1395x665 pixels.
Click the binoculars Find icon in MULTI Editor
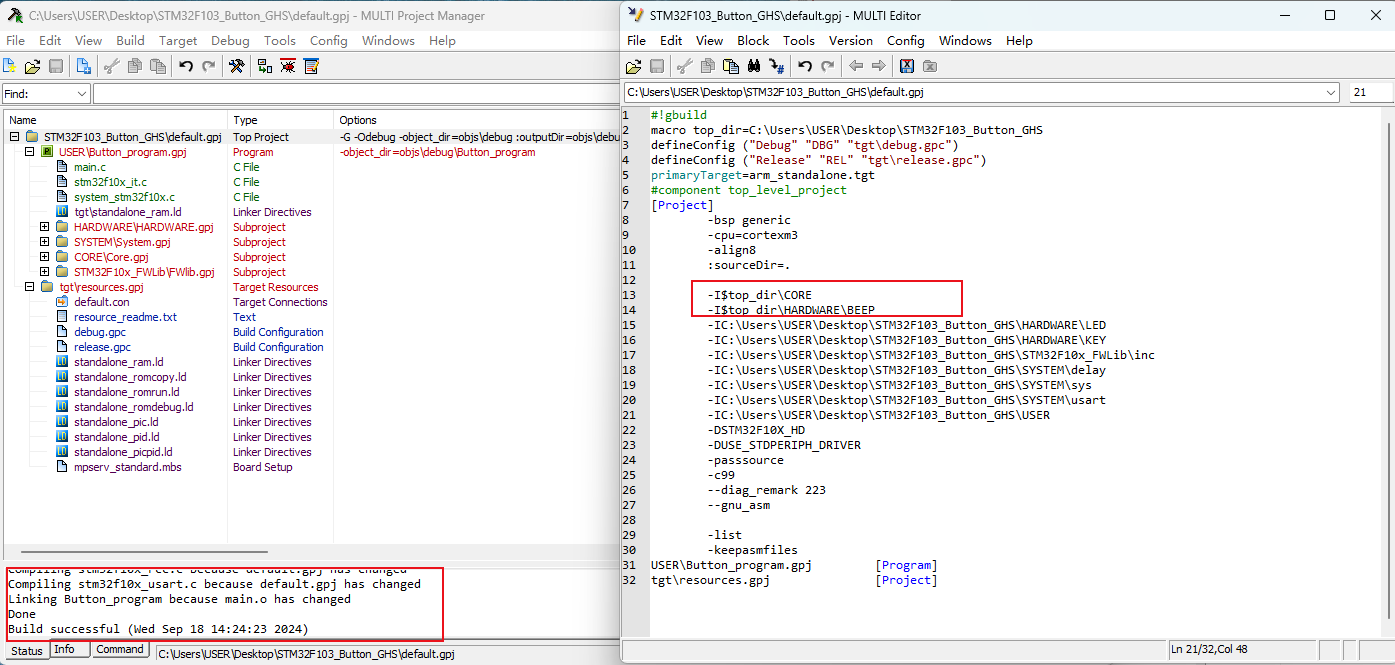pos(754,66)
